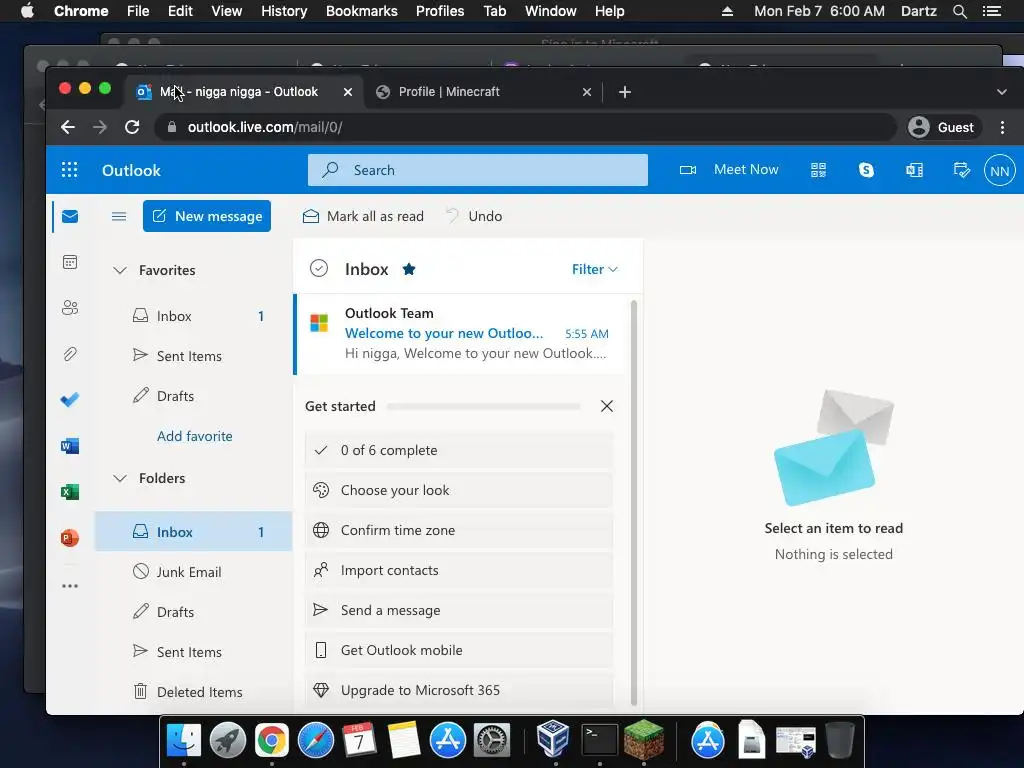Open Sent Items under Folders

pos(193,652)
